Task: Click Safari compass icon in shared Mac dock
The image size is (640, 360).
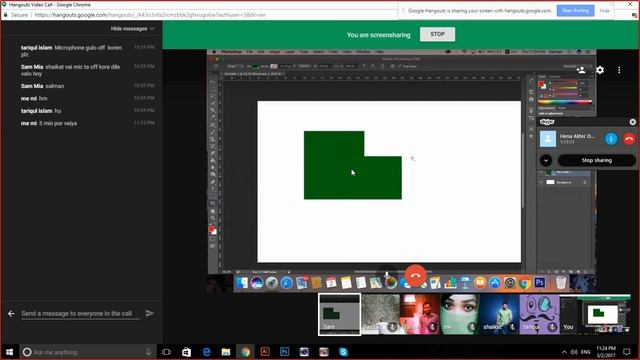Action: pyautogui.click(x=287, y=282)
